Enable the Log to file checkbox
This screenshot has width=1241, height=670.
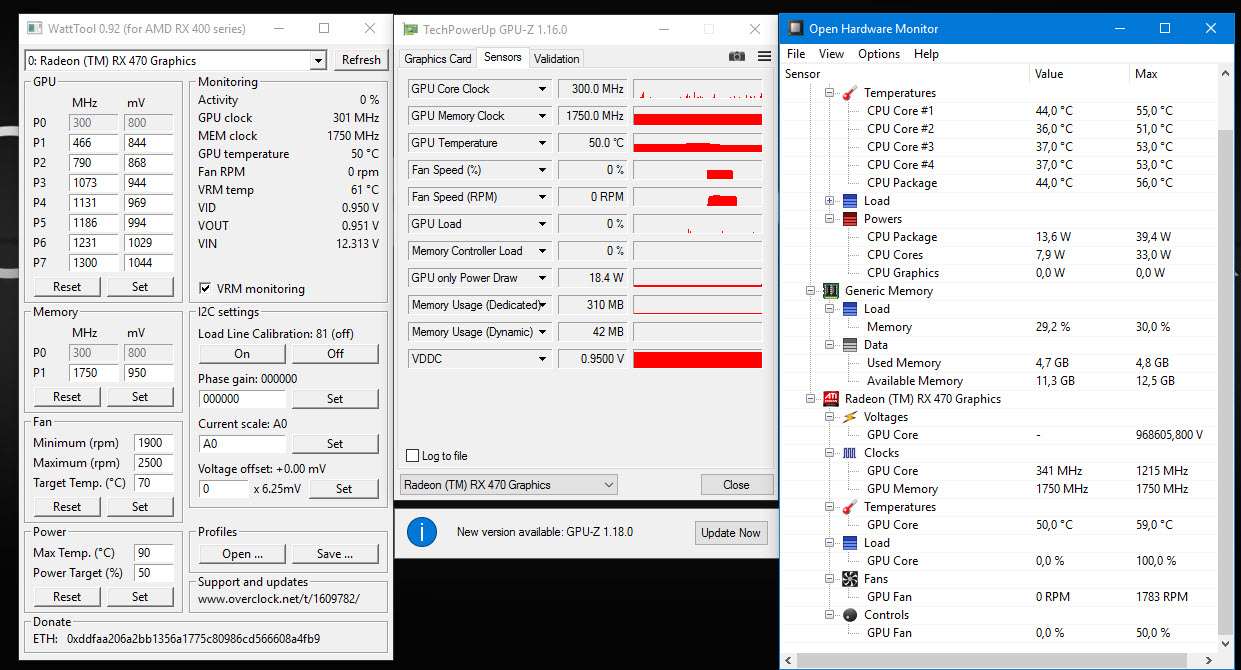tap(412, 456)
